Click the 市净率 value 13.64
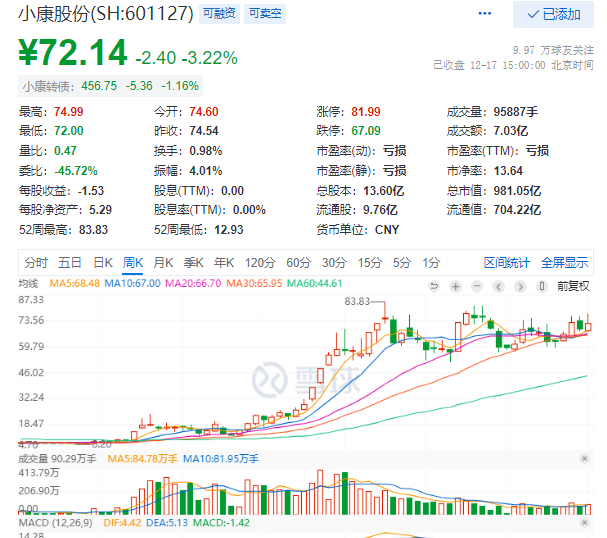 [x=508, y=171]
